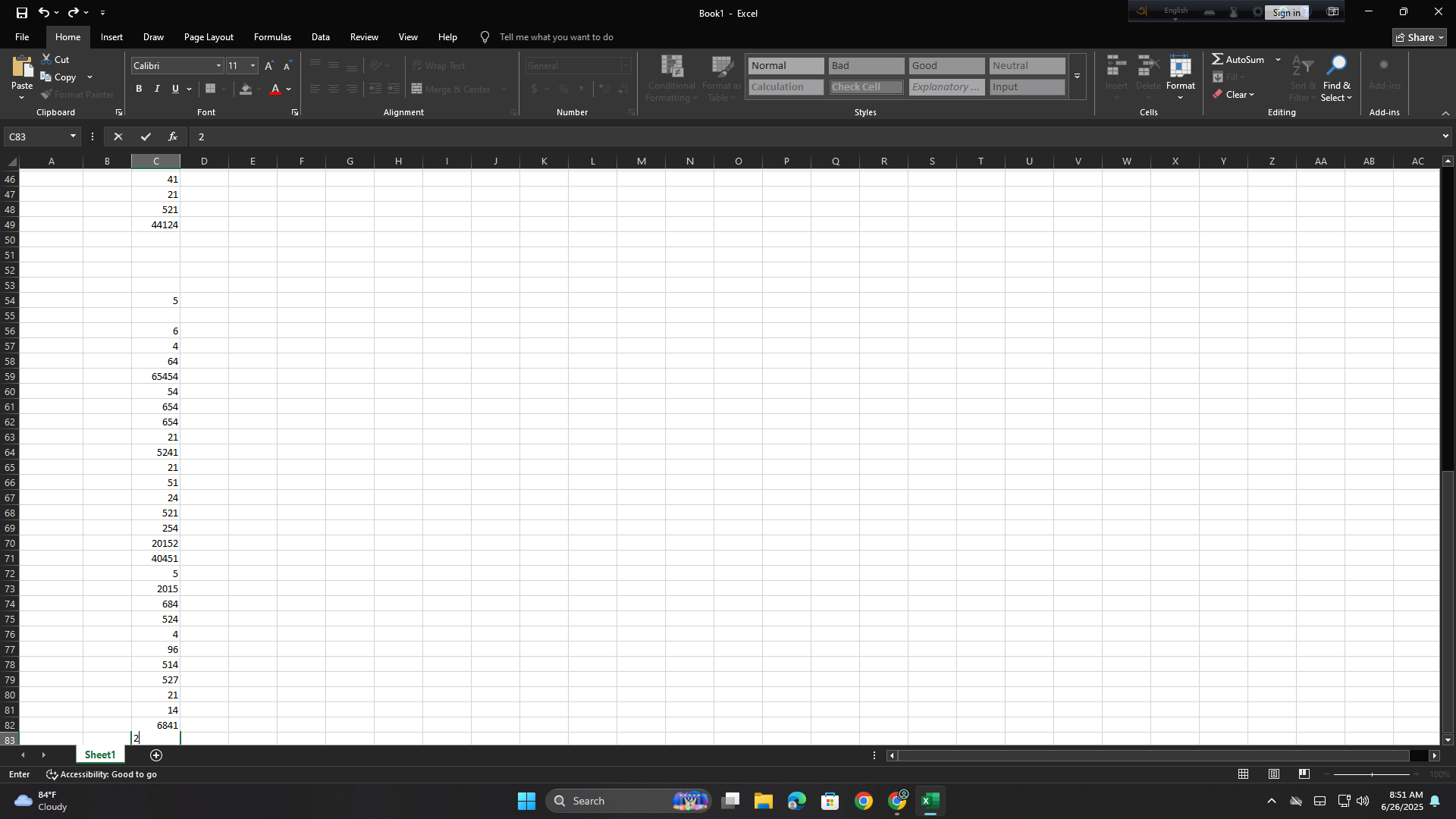1456x819 pixels.
Task: Open the font size dropdown arrow
Action: pyautogui.click(x=253, y=66)
